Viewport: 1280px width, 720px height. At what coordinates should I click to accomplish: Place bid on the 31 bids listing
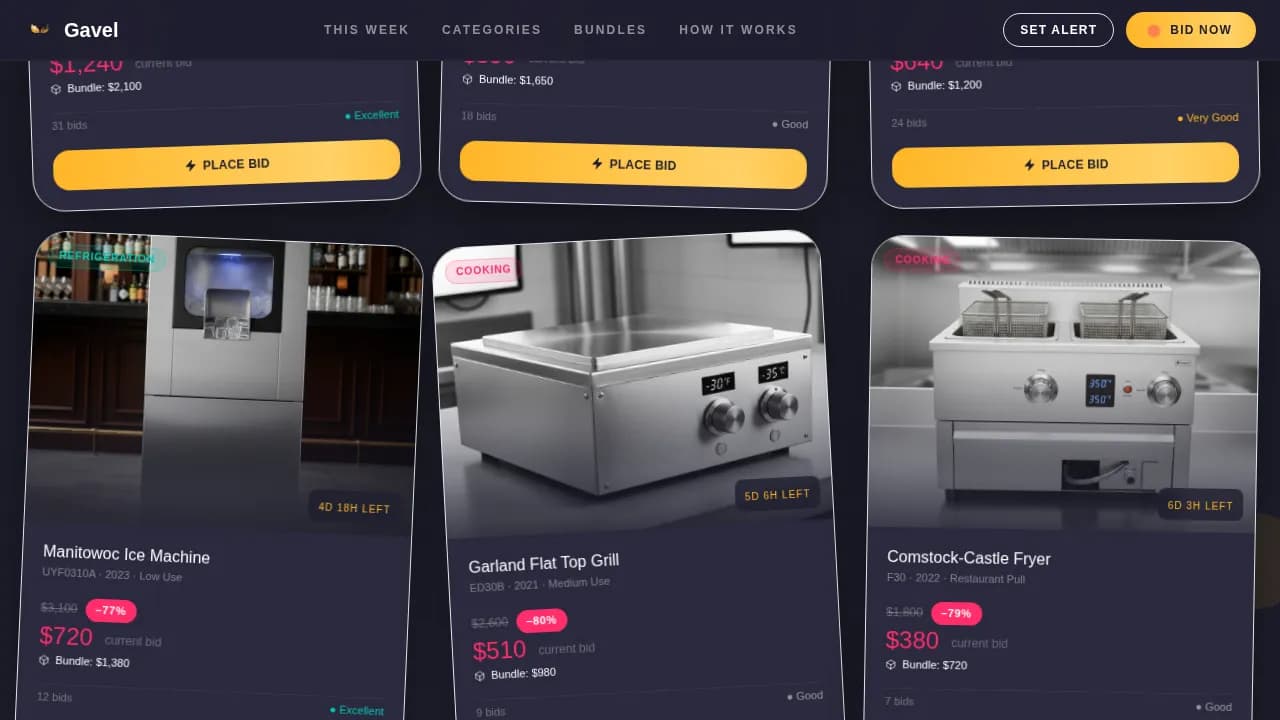227,165
